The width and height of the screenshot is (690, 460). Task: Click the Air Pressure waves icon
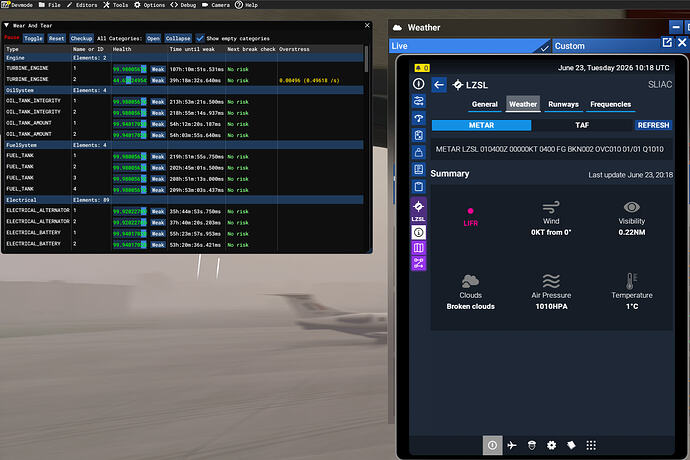point(551,281)
